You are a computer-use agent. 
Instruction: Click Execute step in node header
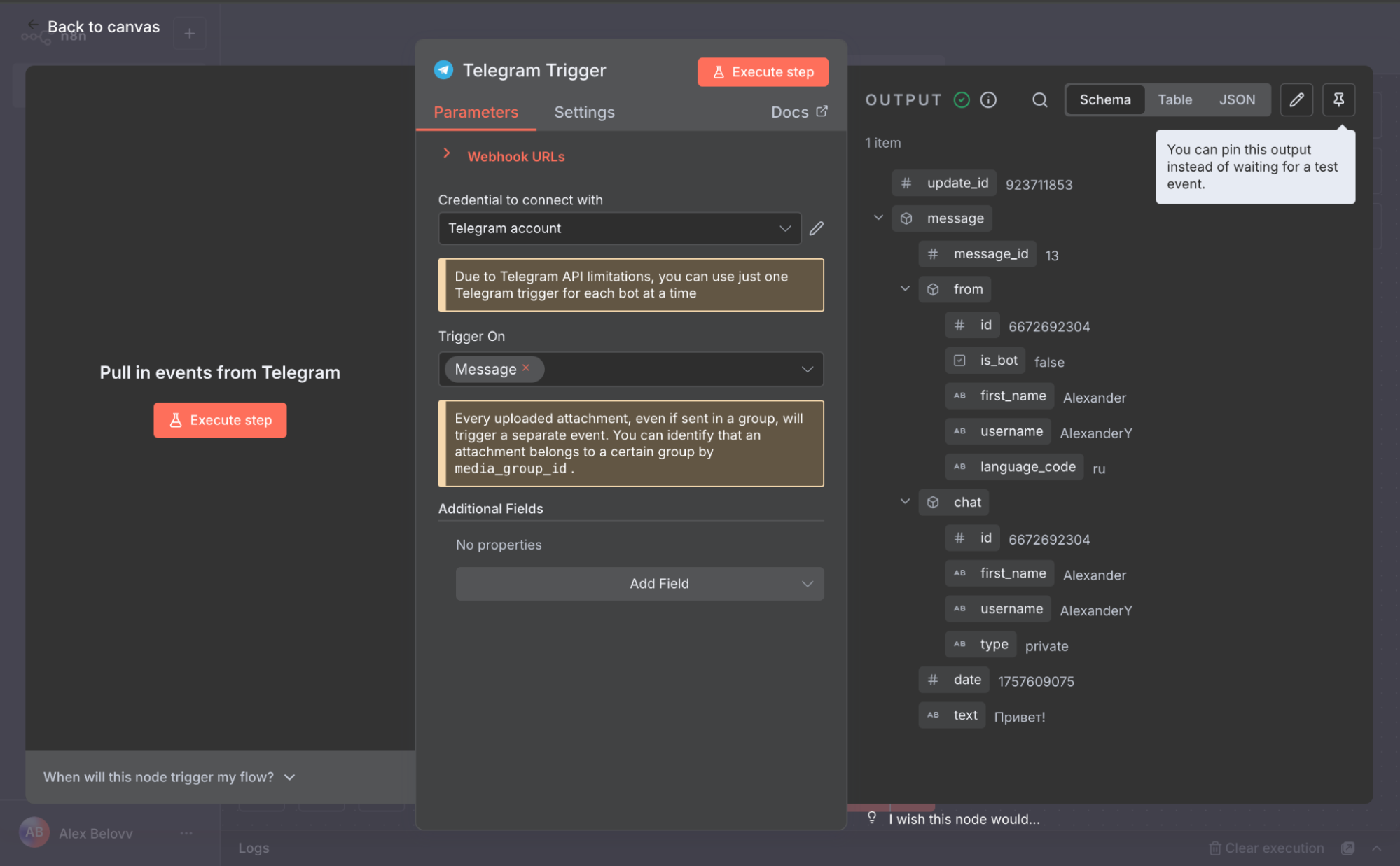(763, 72)
